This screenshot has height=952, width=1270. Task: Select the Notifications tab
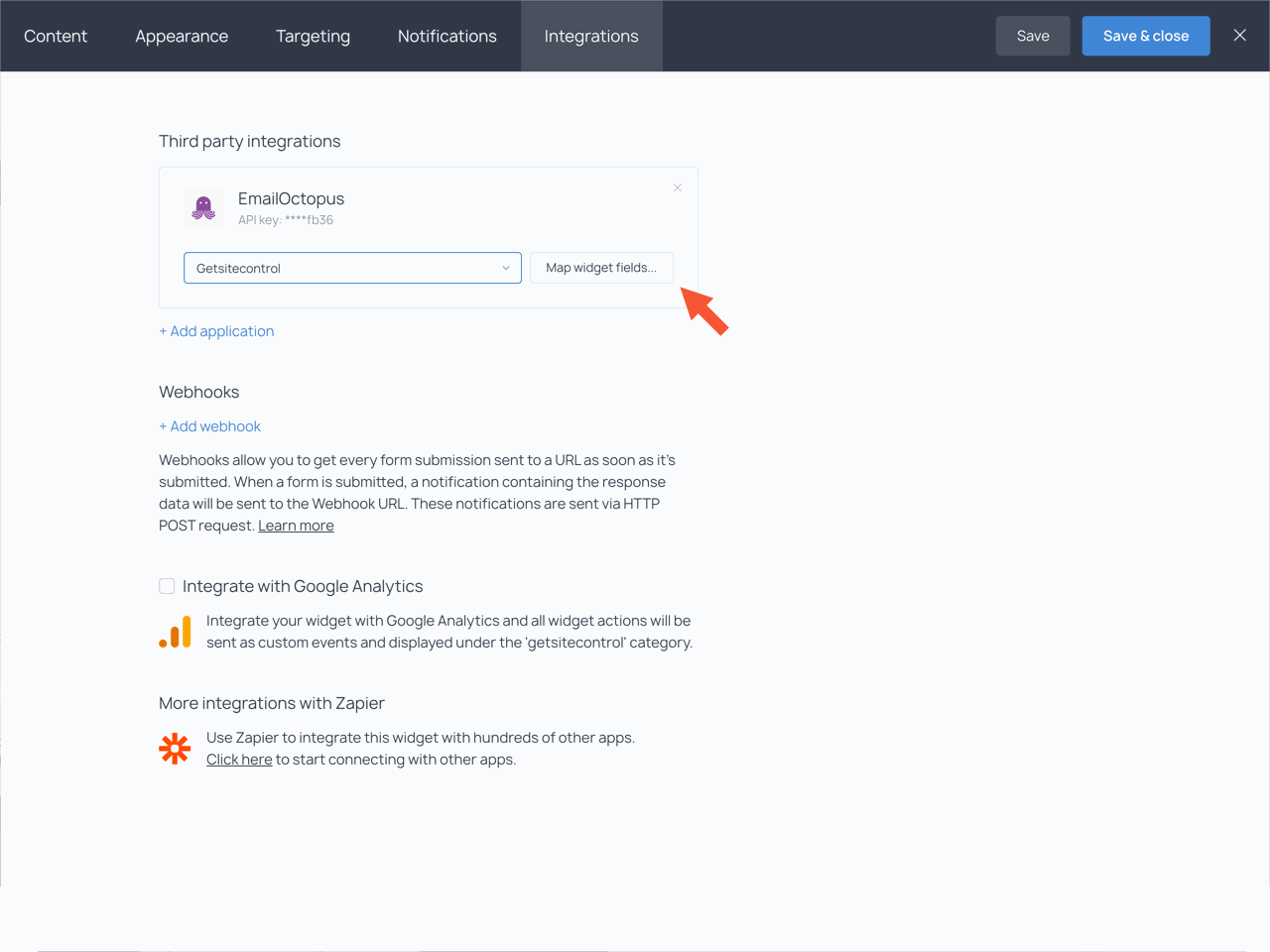click(446, 36)
